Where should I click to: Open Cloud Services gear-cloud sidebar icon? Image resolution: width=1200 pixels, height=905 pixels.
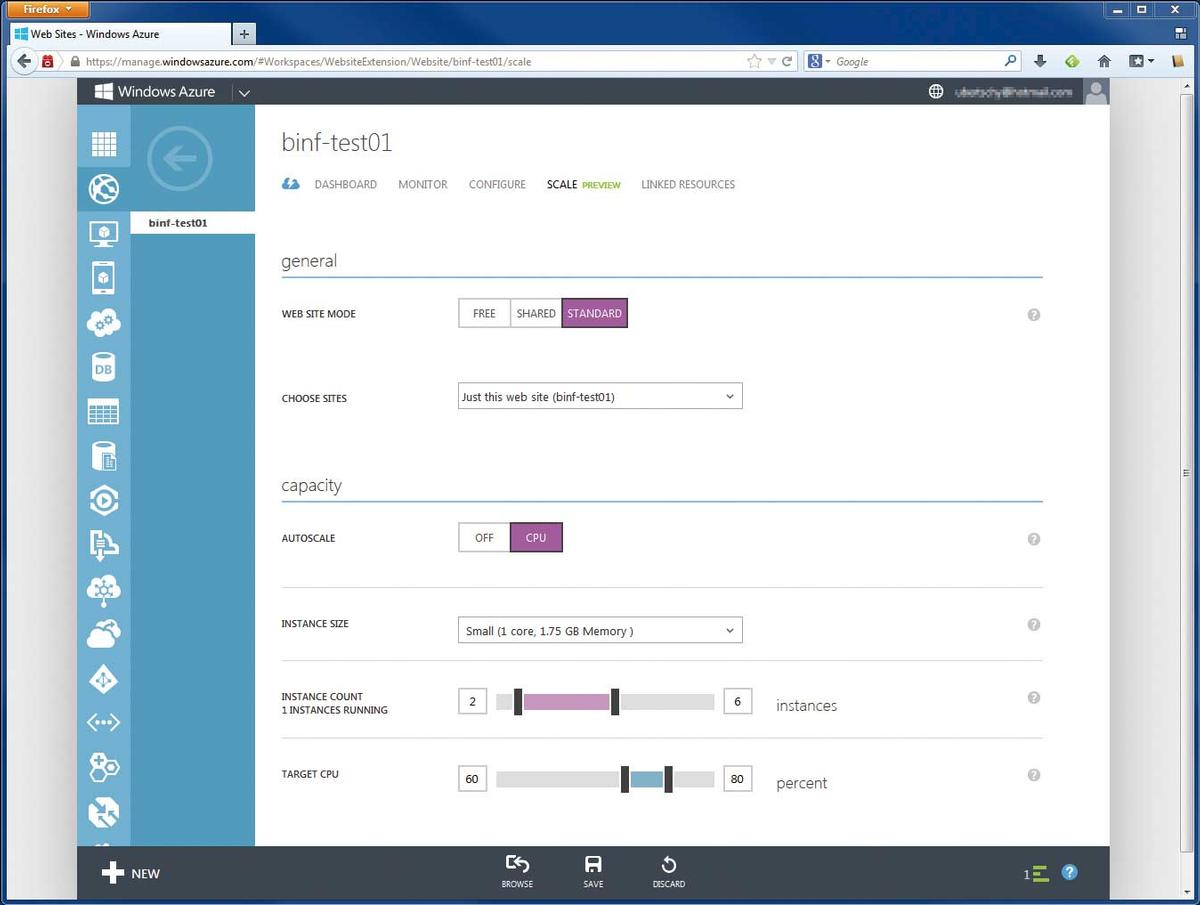104,323
